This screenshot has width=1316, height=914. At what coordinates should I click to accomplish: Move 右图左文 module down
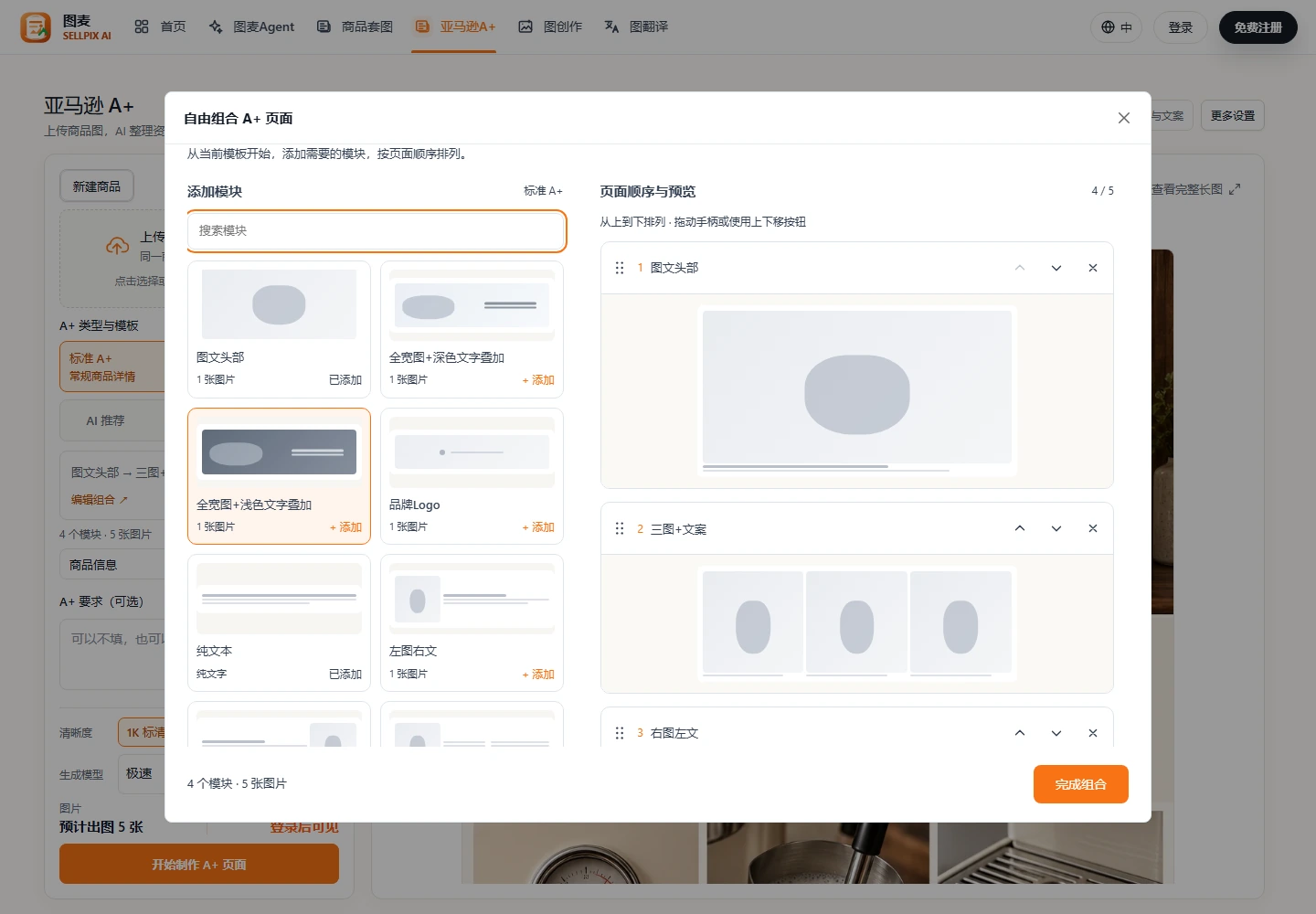[1056, 733]
